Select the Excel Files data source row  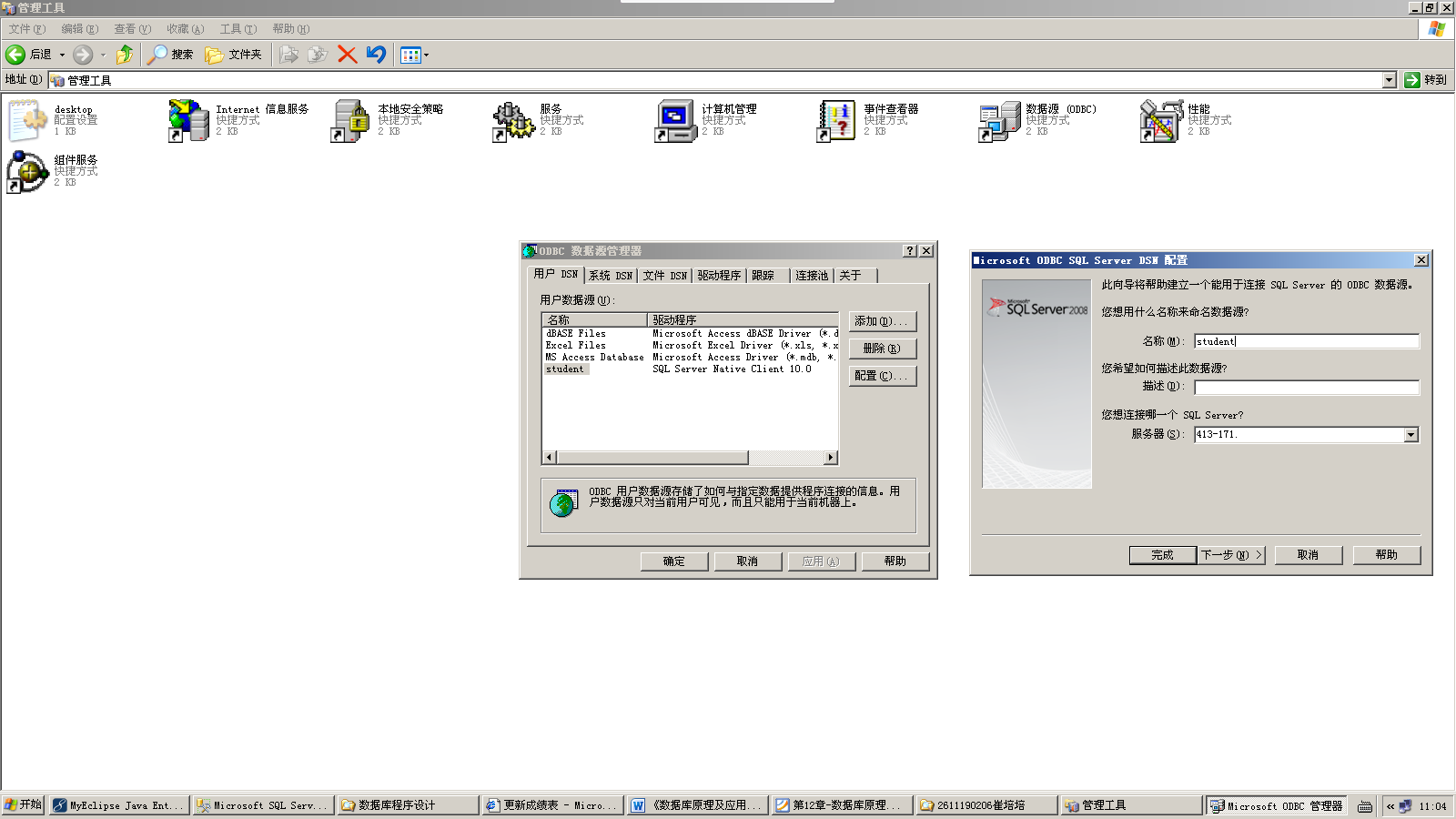click(x=690, y=346)
